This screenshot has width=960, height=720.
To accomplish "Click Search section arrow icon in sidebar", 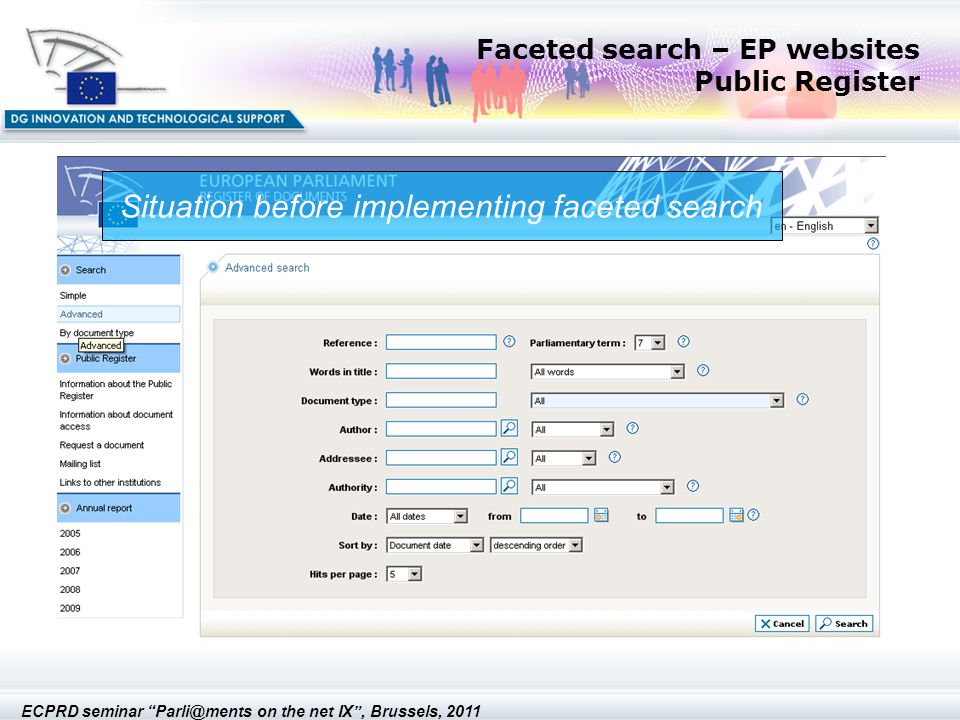I will (x=65, y=270).
